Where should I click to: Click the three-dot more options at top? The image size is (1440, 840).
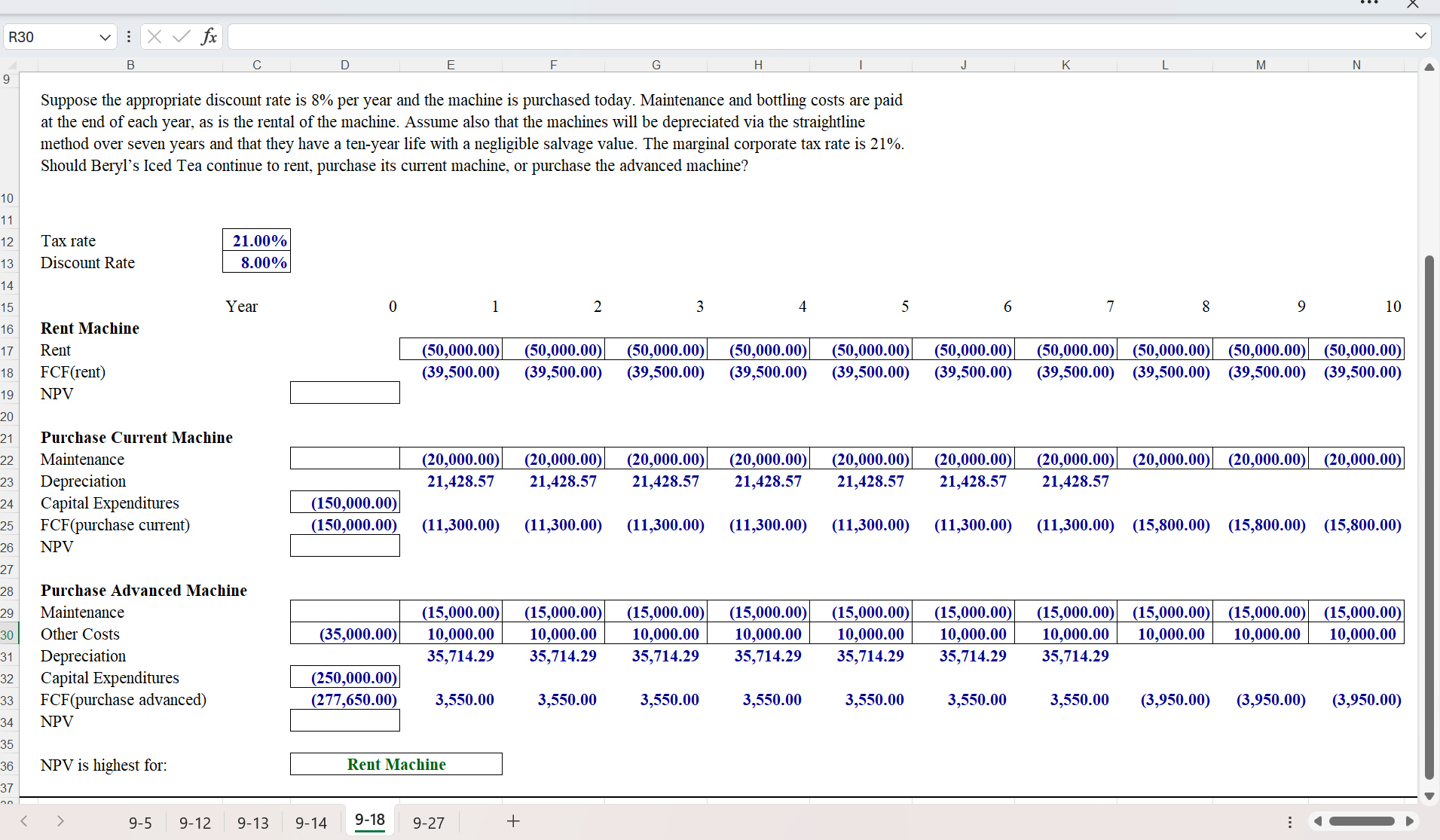tap(1369, 4)
